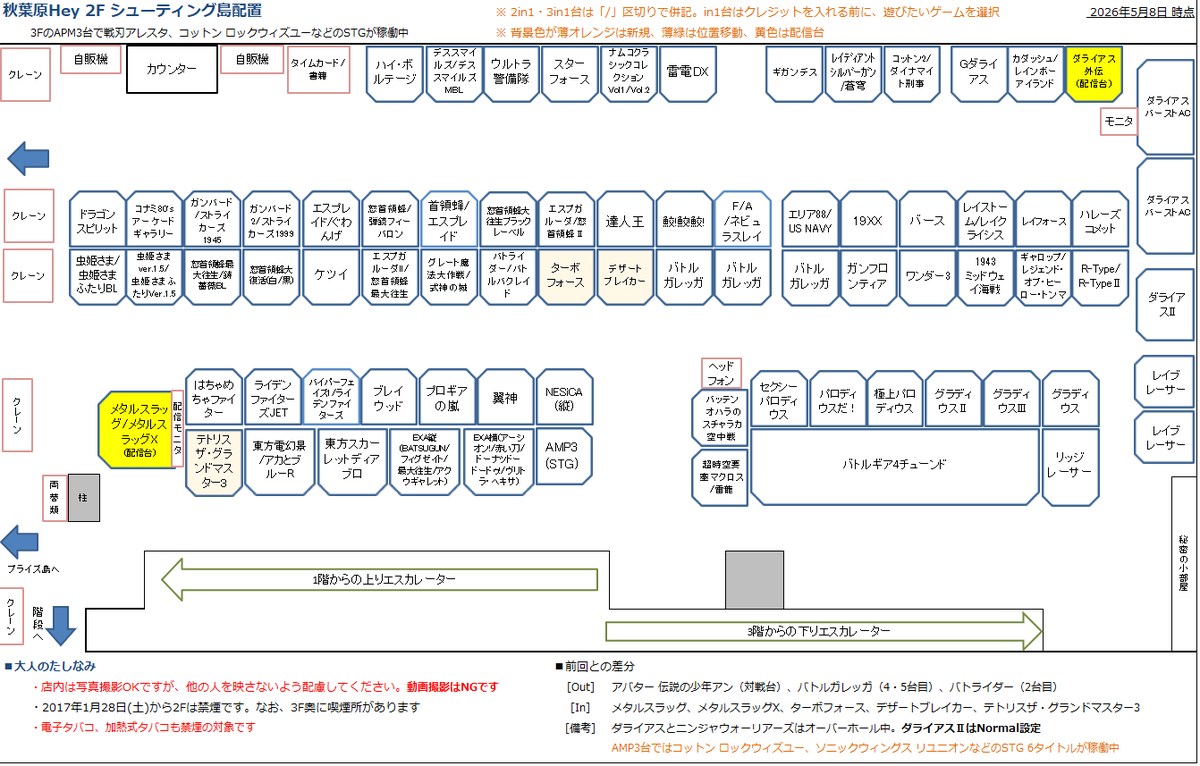
Task: Select the 達人王 cabinet
Action: (x=625, y=220)
